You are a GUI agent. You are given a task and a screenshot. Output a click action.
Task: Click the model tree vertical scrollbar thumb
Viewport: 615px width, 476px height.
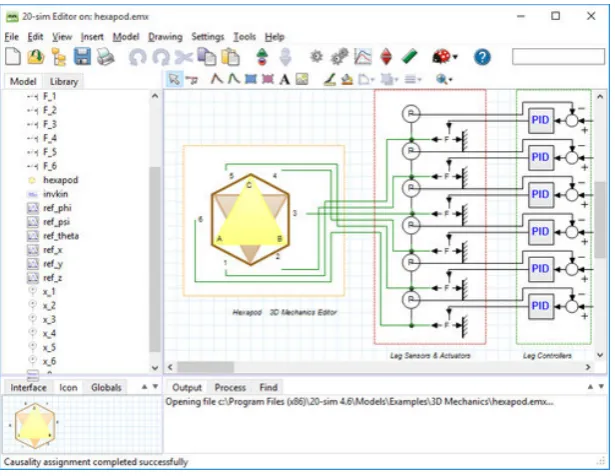(155, 259)
